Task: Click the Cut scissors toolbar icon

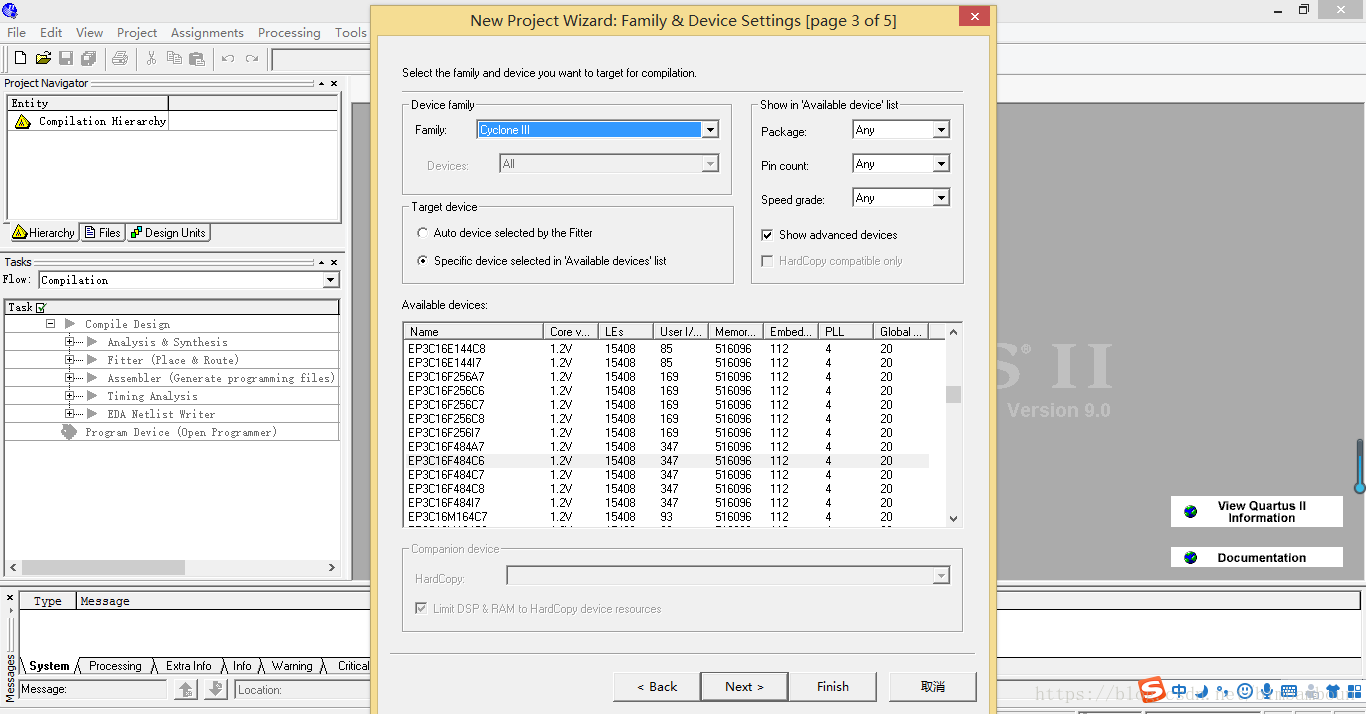Action: pyautogui.click(x=151, y=59)
